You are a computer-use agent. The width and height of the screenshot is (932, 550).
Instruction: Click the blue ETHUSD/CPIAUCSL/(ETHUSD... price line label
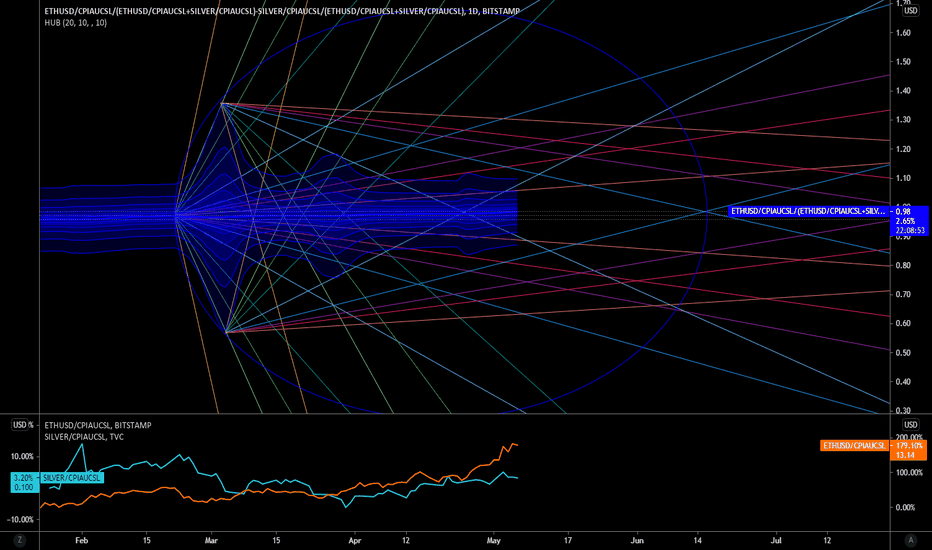click(808, 211)
